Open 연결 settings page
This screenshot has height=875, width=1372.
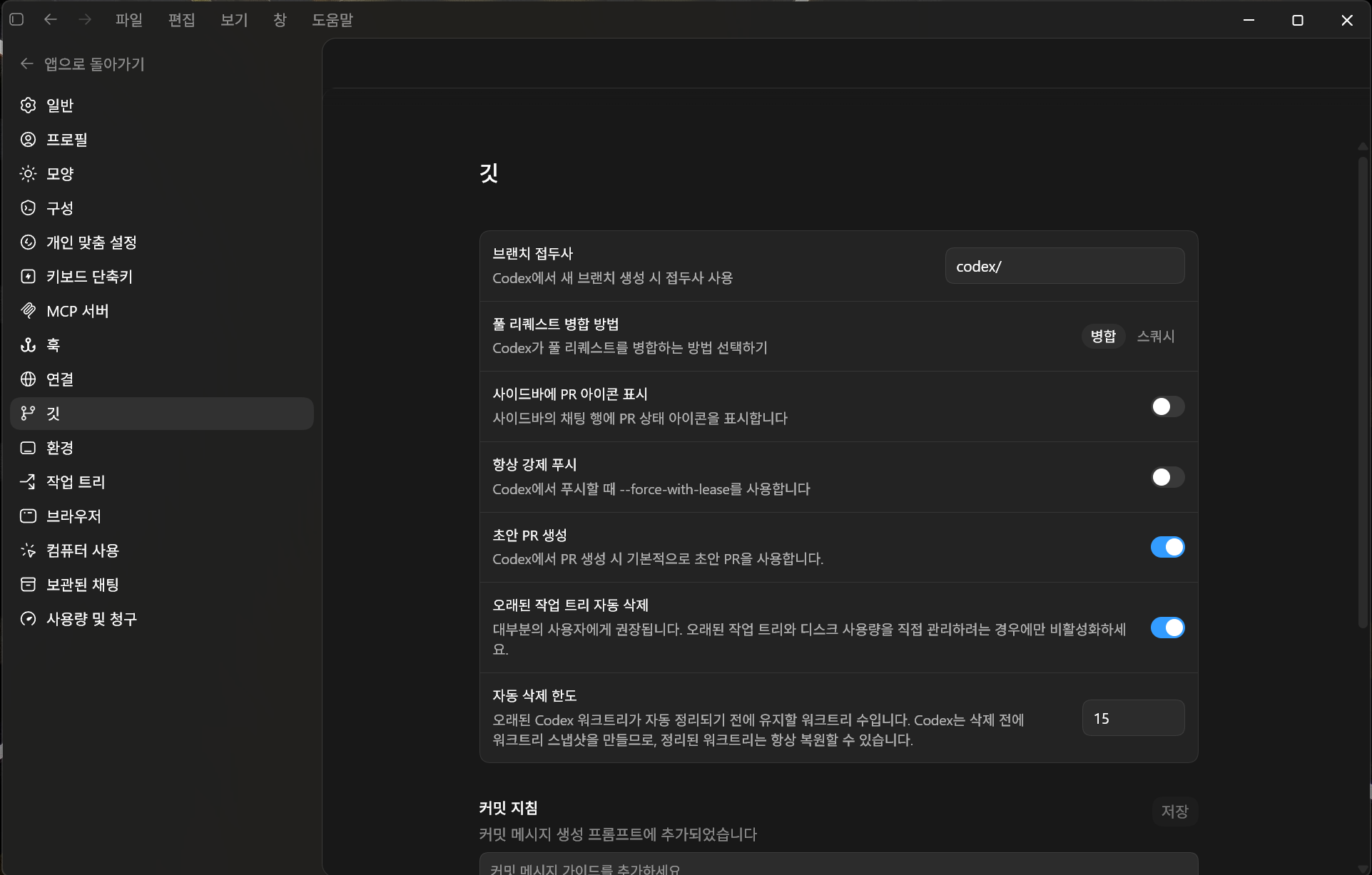(162, 379)
